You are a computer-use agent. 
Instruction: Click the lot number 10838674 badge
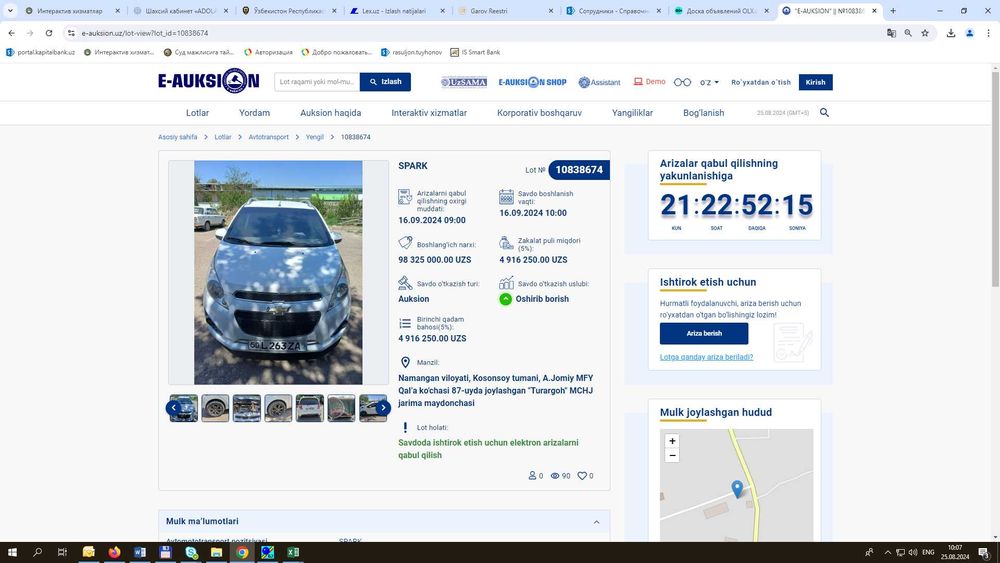pyautogui.click(x=578, y=170)
